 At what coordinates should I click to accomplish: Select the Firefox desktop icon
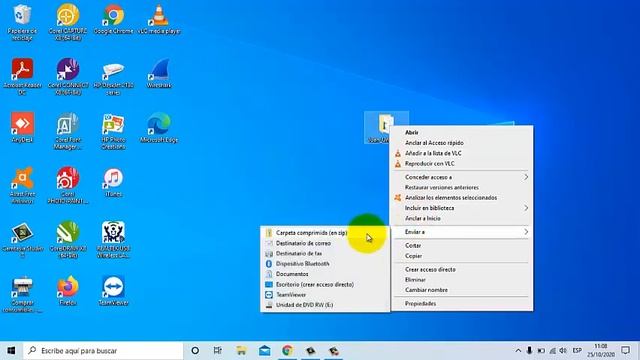tap(68, 291)
